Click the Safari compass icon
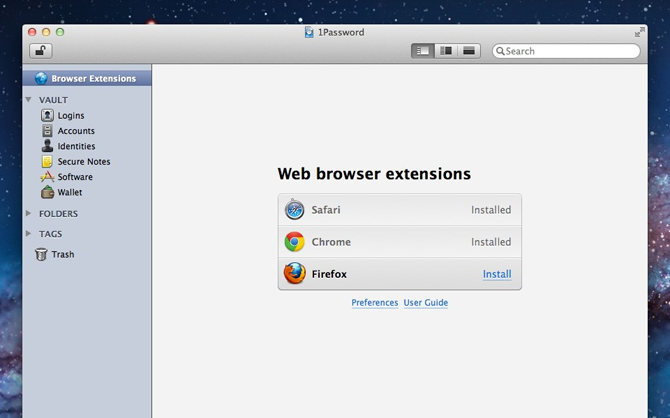 (x=294, y=209)
